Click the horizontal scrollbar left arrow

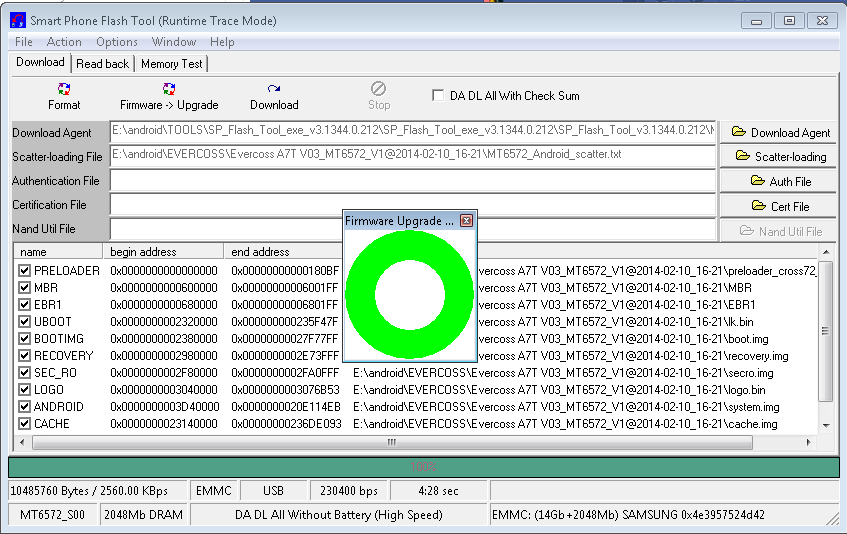click(22, 442)
